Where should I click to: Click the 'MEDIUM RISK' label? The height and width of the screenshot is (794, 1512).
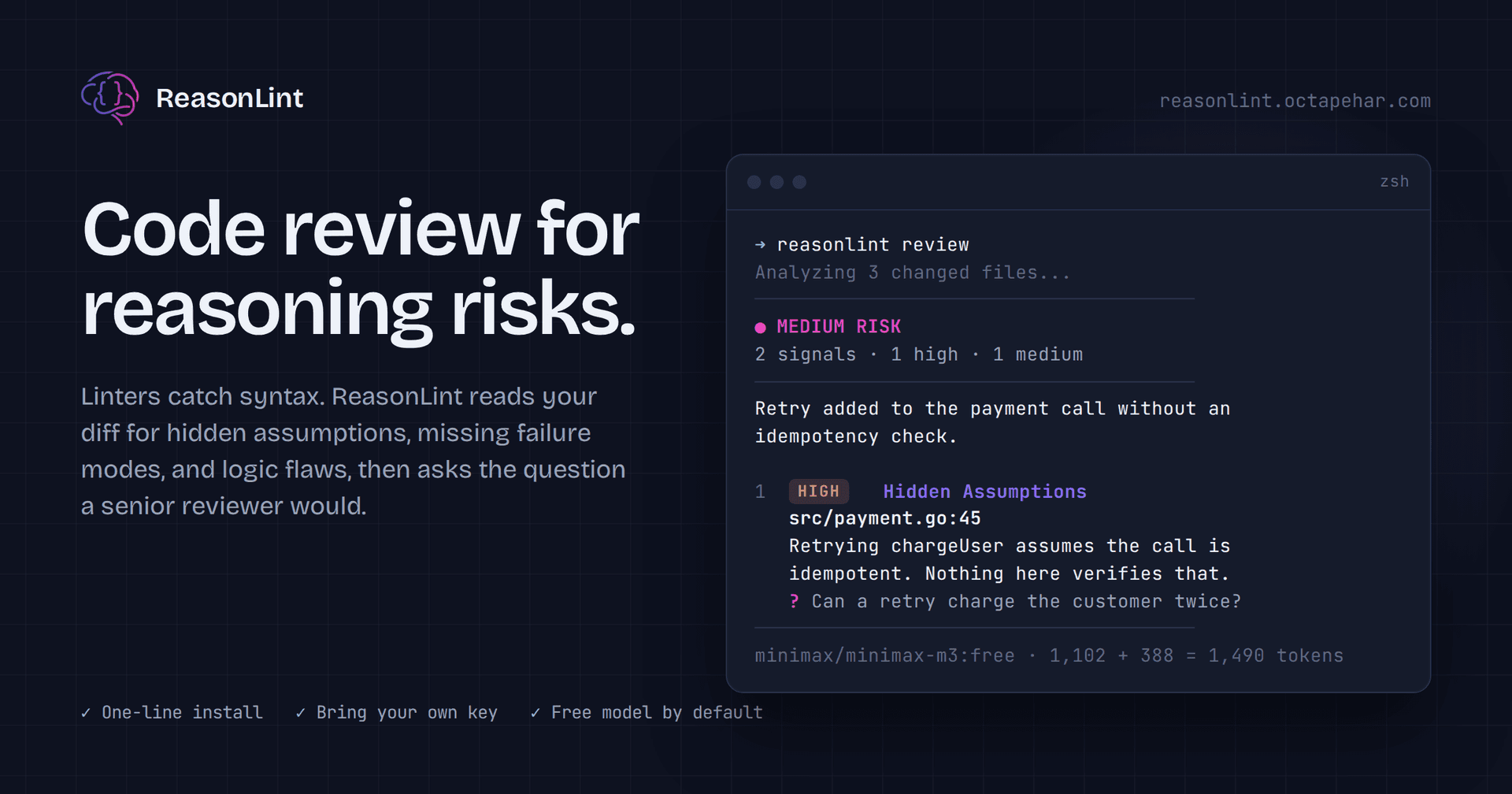tap(839, 327)
